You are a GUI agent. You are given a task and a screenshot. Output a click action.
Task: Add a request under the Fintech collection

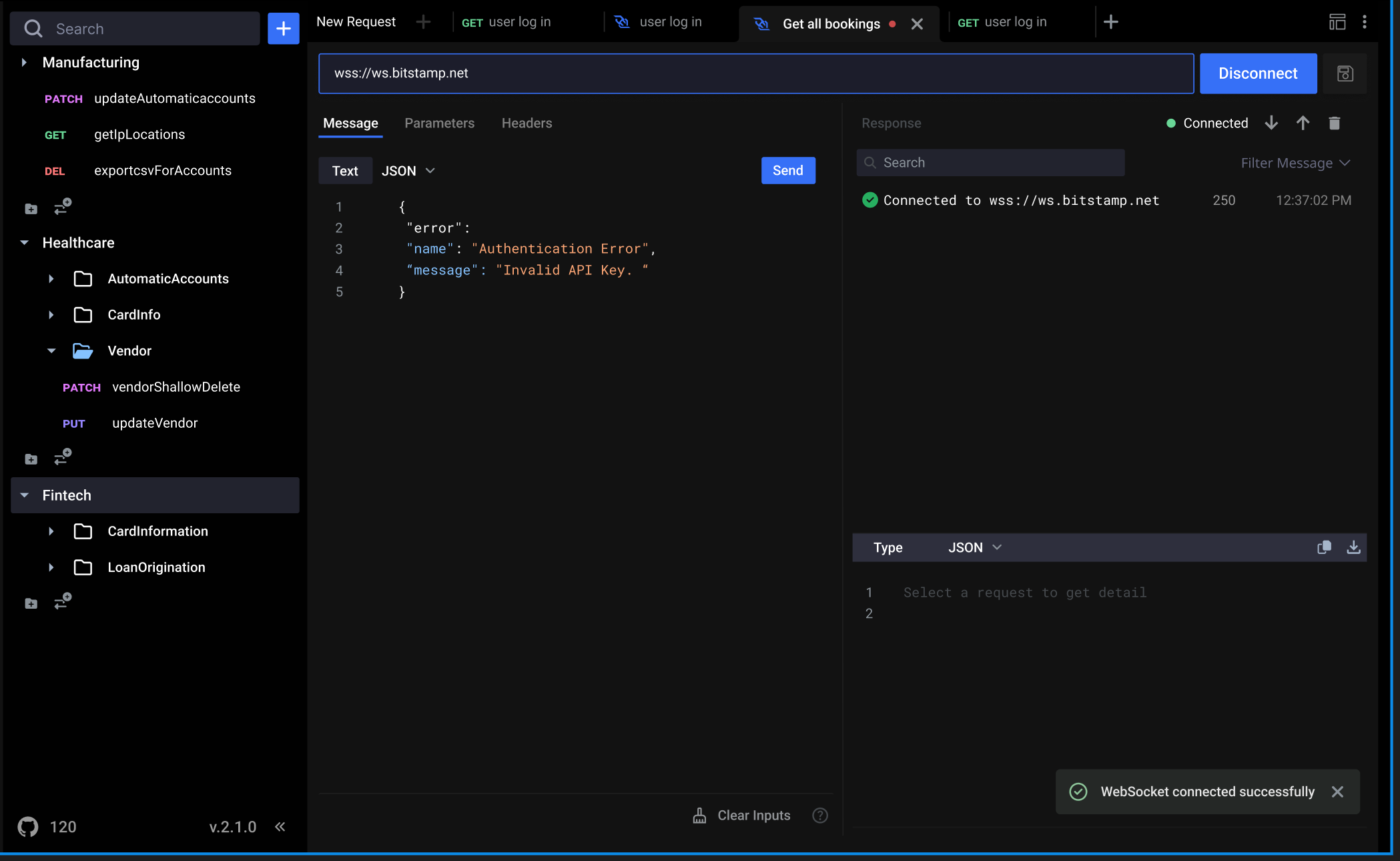(63, 601)
